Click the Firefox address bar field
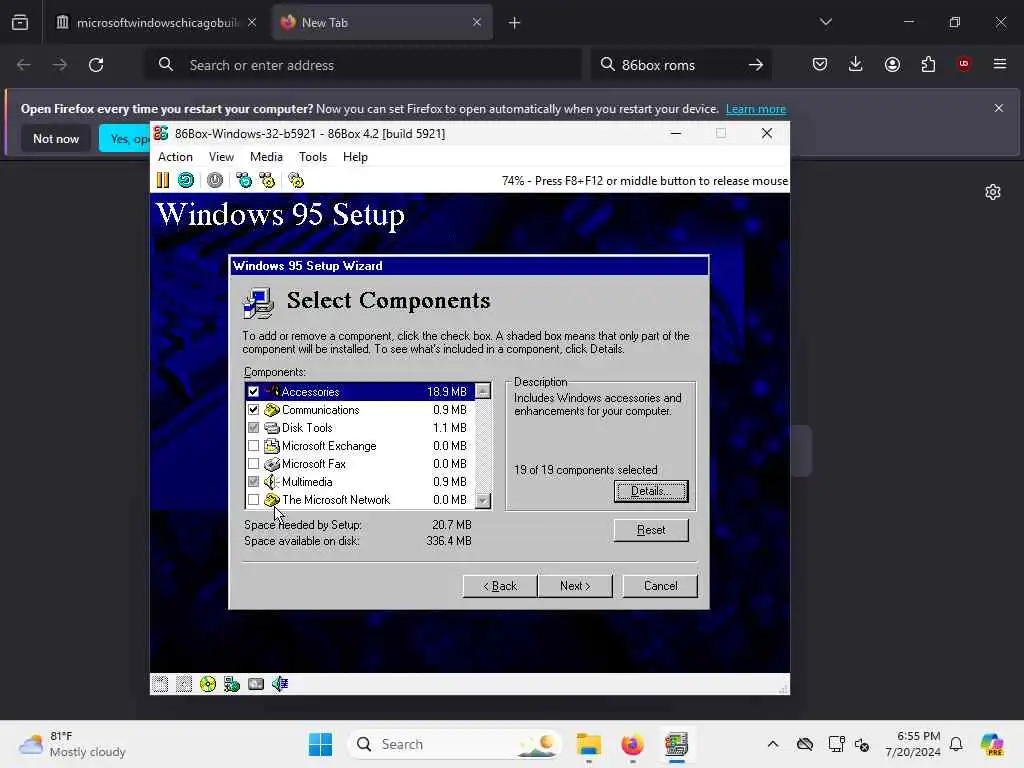The width and height of the screenshot is (1024, 768). pos(364,65)
